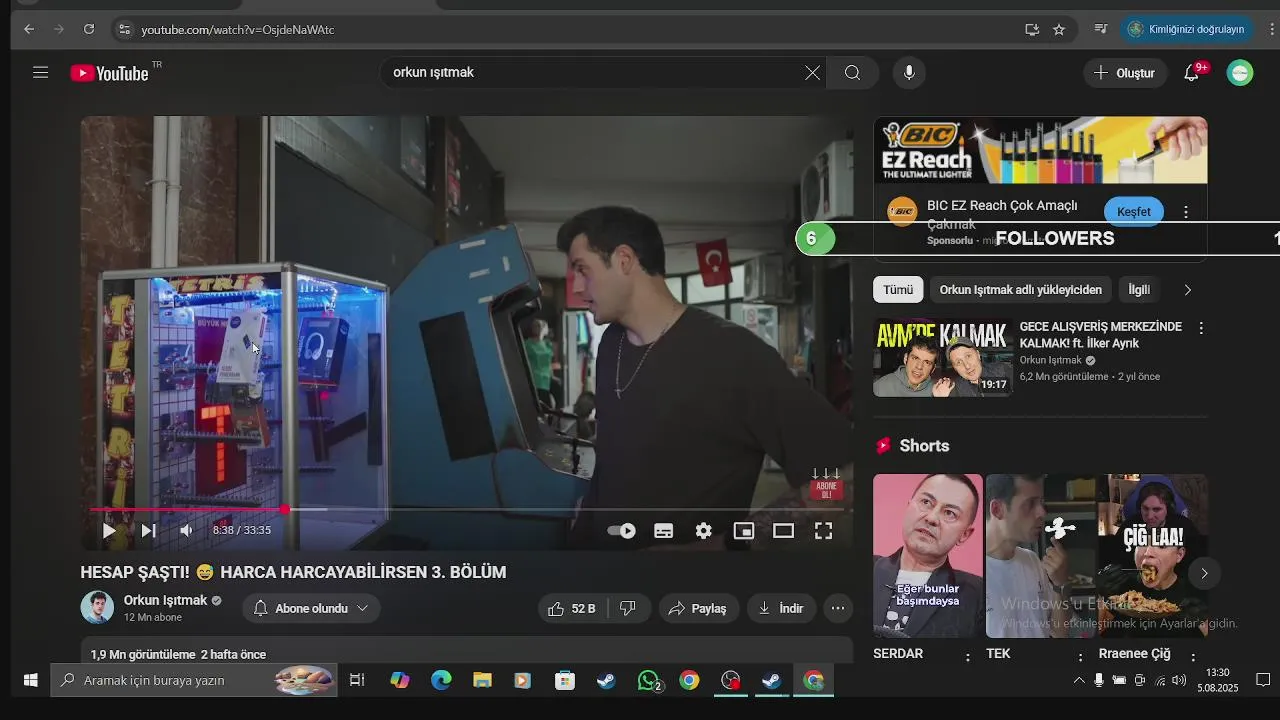
Task: Click the Windows taskbar search box
Action: [x=193, y=680]
